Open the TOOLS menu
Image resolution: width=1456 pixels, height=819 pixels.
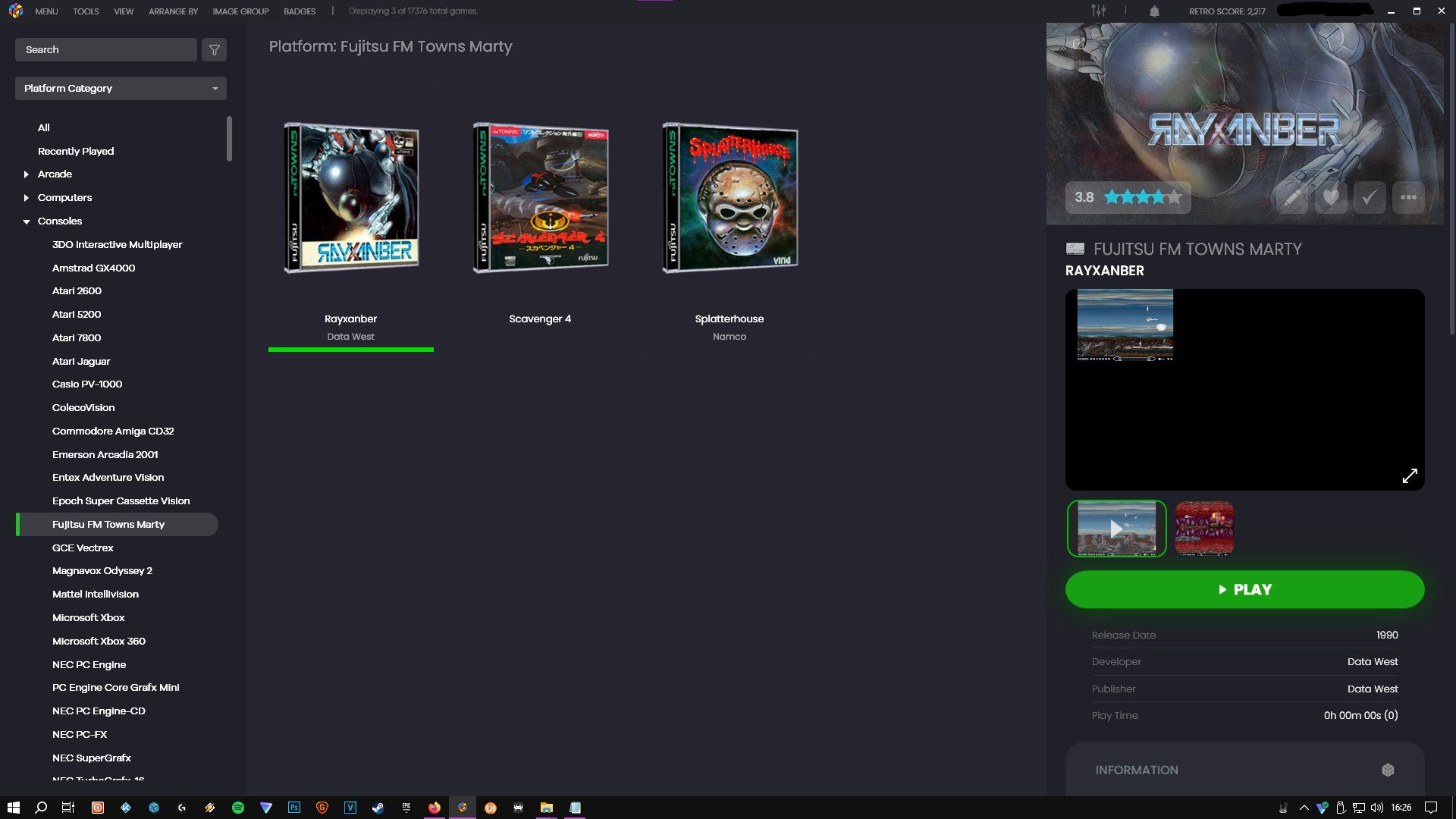86,11
